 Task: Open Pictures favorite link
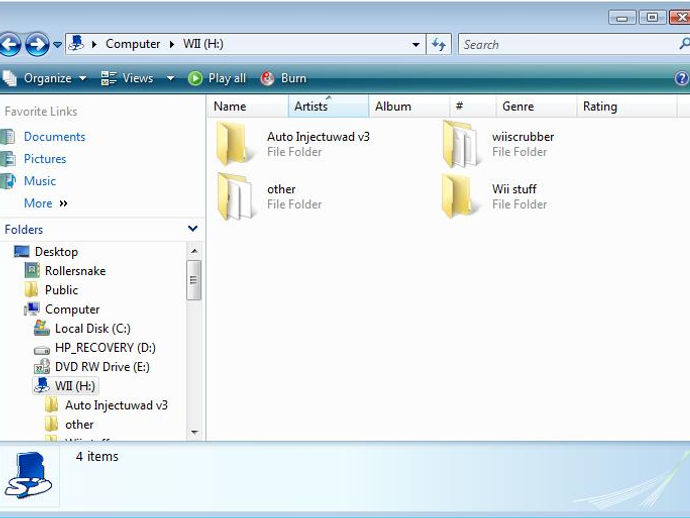tap(45, 159)
